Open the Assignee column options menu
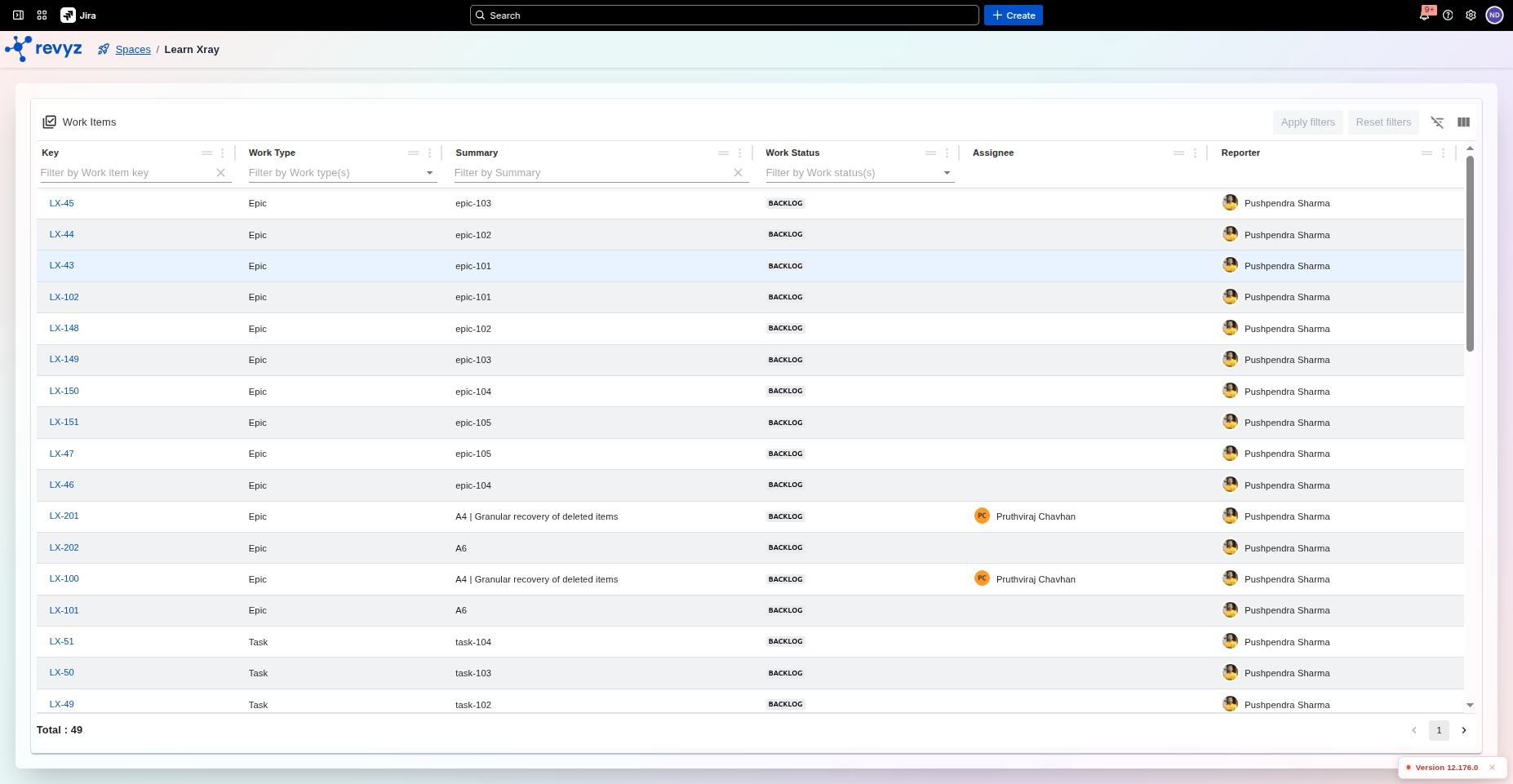 point(1195,153)
